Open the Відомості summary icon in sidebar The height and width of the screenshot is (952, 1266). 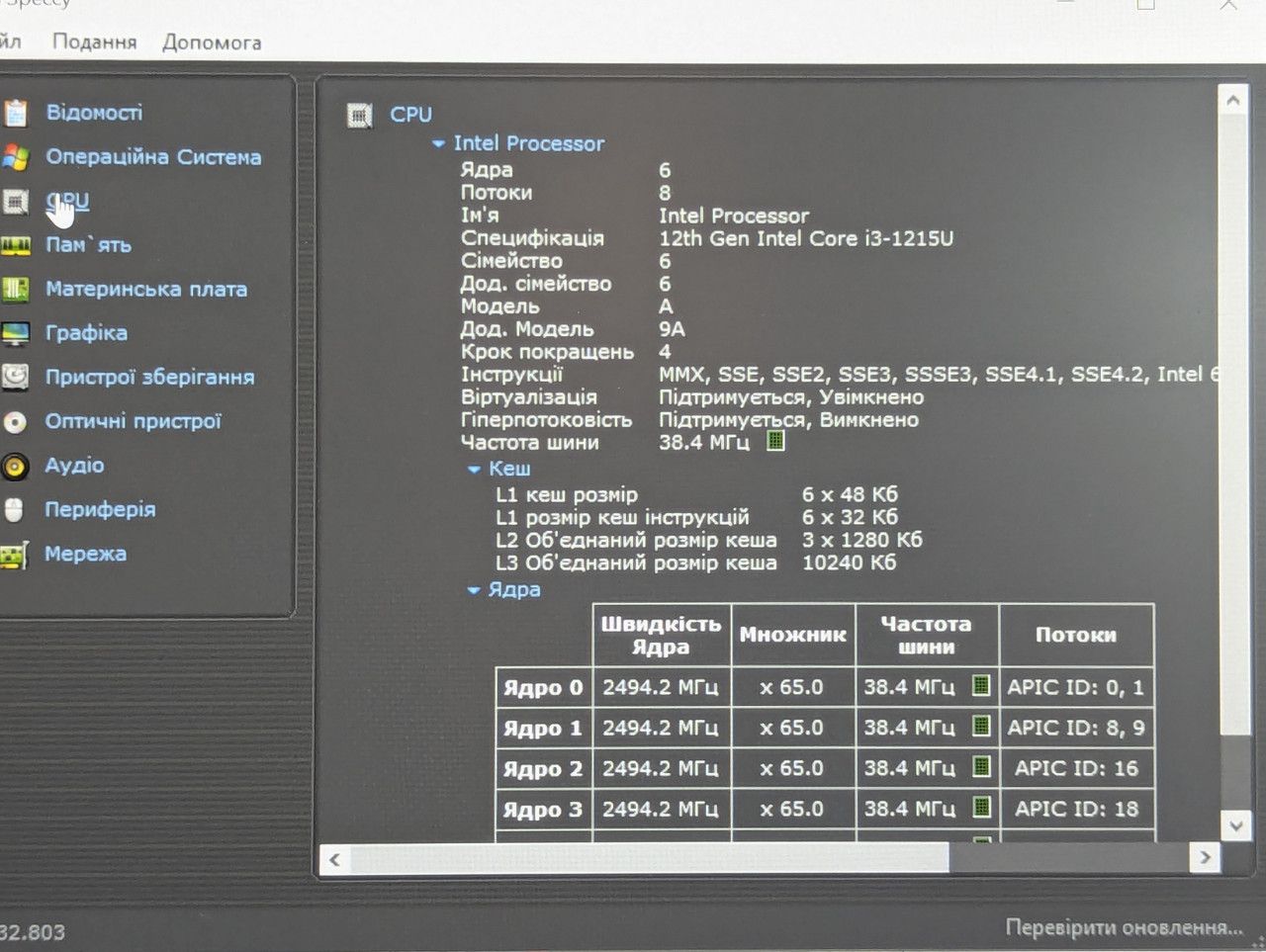click(14, 113)
